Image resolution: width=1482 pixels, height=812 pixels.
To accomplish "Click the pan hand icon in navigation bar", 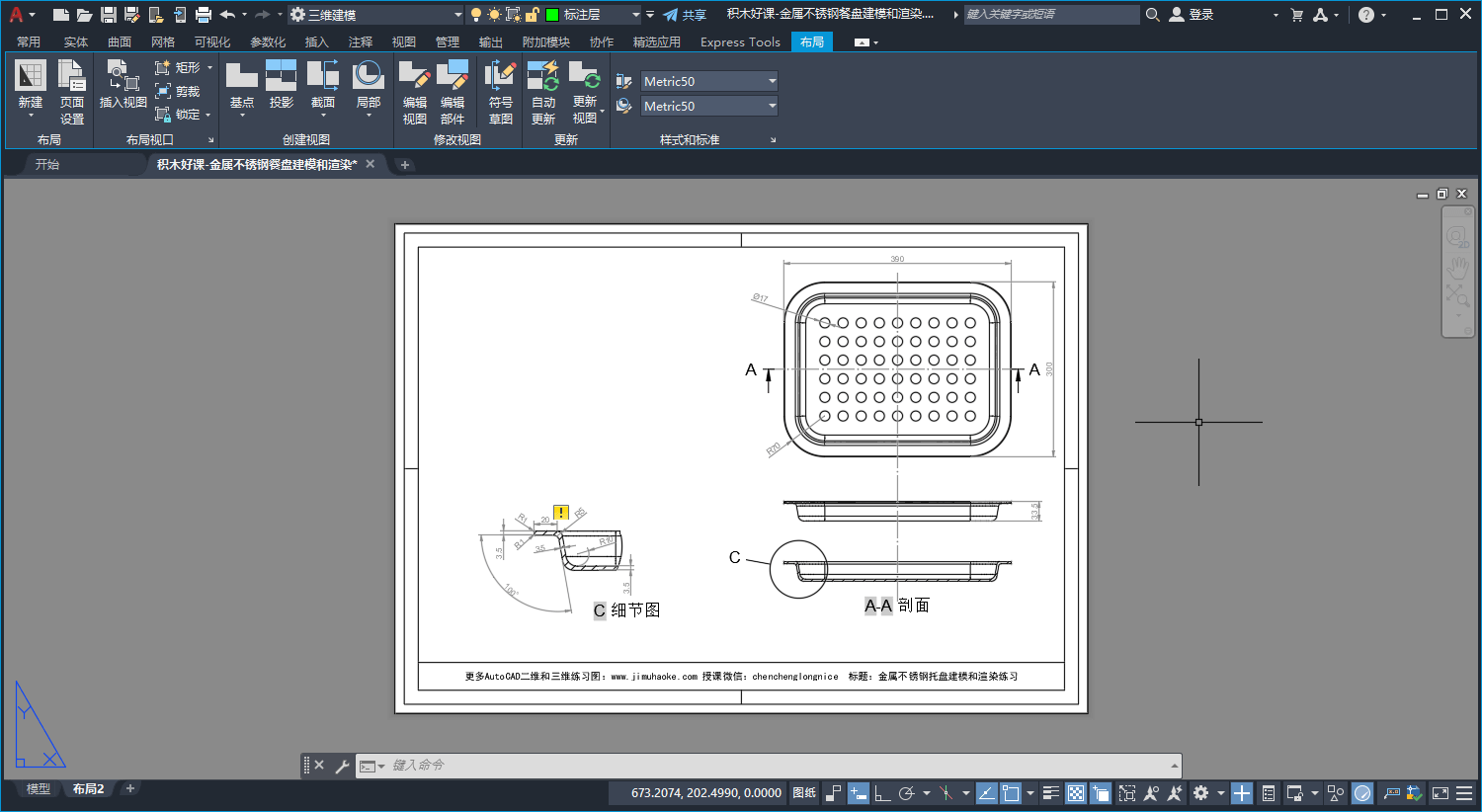I will [x=1457, y=269].
